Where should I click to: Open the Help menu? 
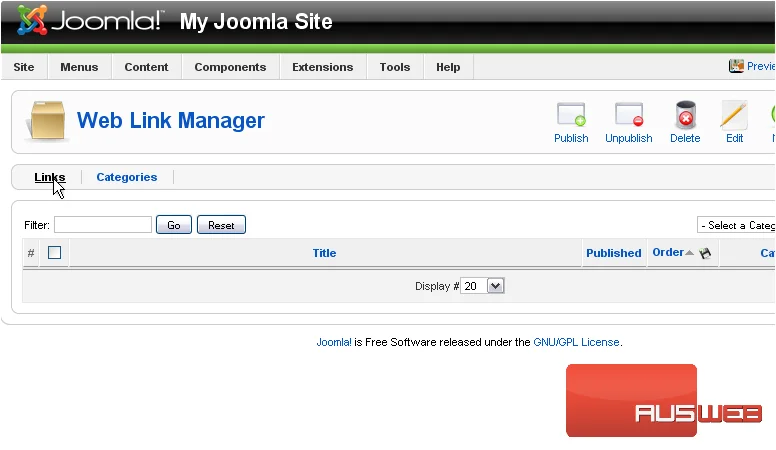[x=448, y=67]
